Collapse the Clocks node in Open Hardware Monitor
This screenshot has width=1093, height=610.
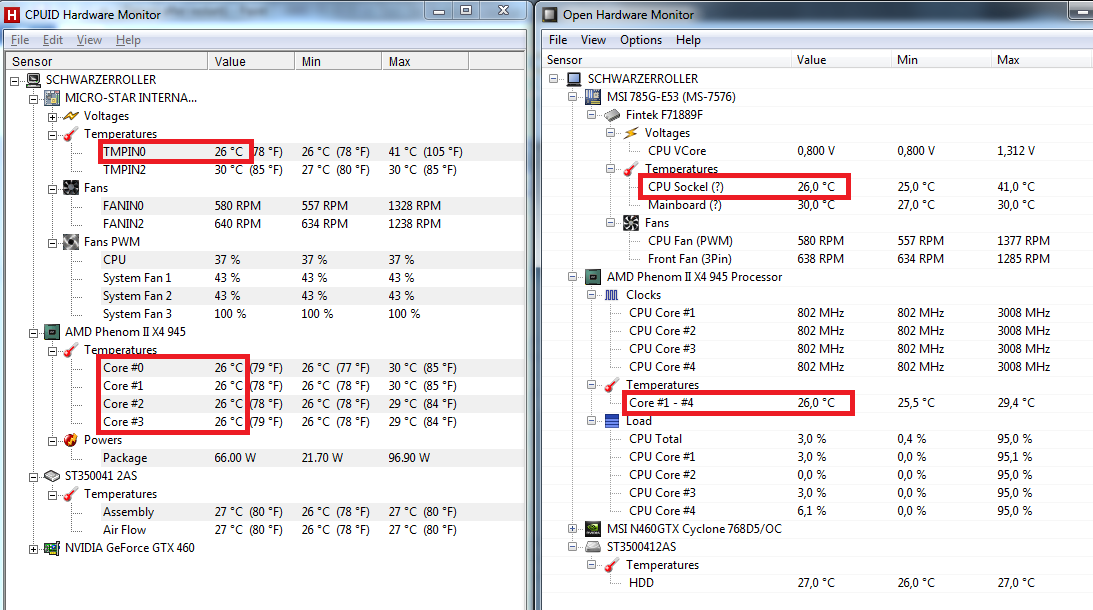pyautogui.click(x=591, y=295)
